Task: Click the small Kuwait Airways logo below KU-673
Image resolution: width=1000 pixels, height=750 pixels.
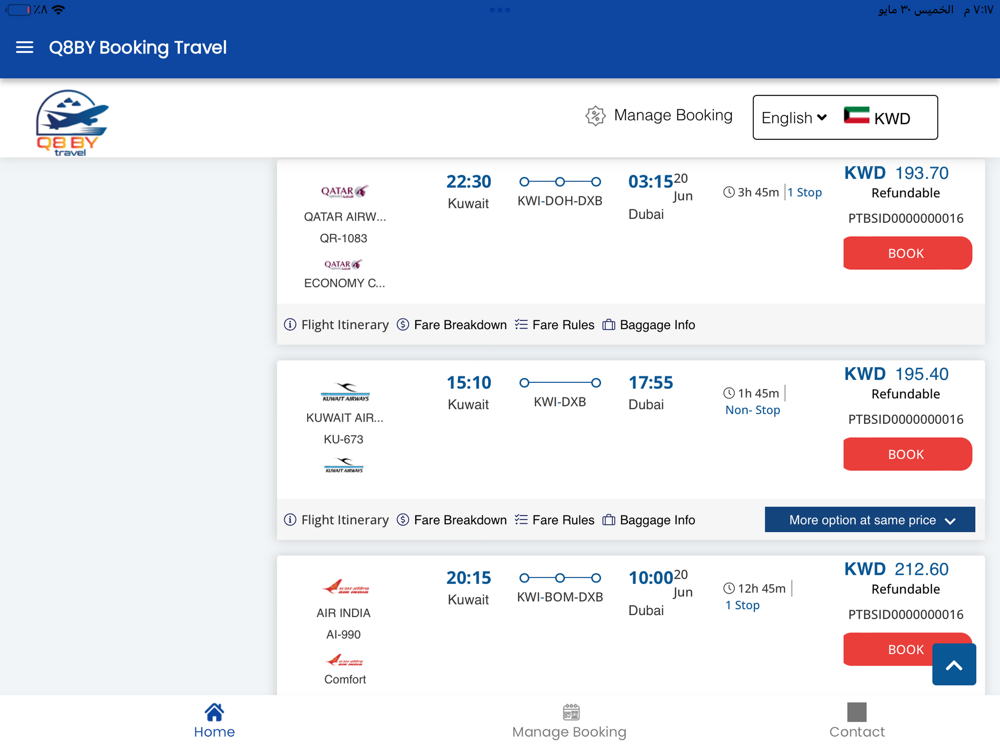Action: [x=344, y=465]
